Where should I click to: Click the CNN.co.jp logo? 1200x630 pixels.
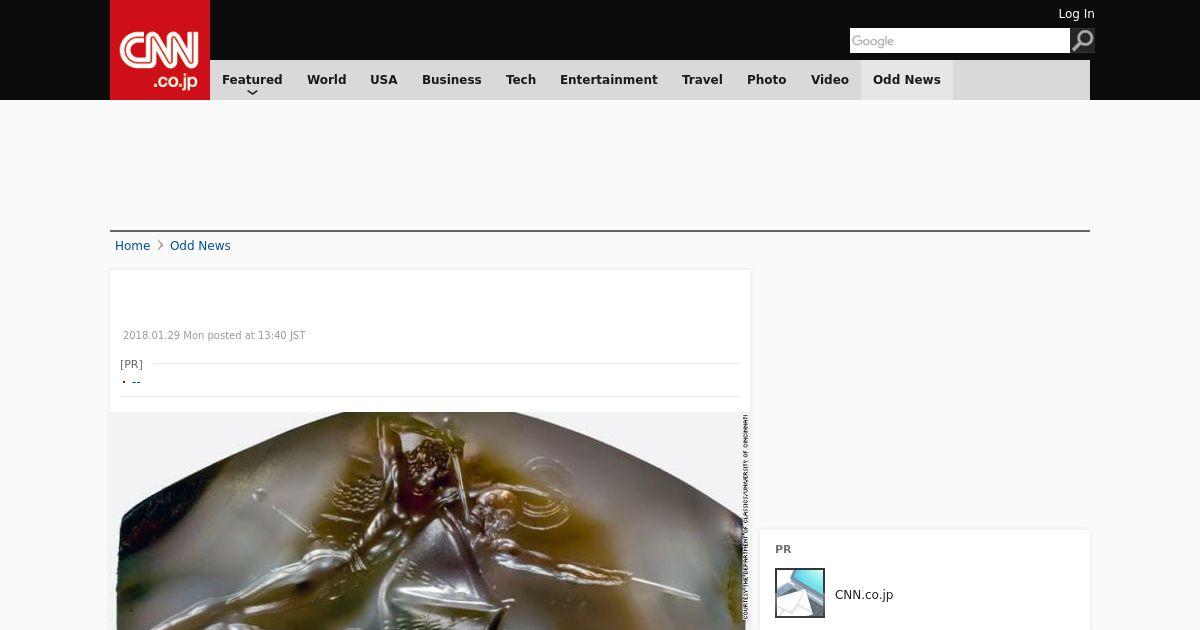coord(160,50)
